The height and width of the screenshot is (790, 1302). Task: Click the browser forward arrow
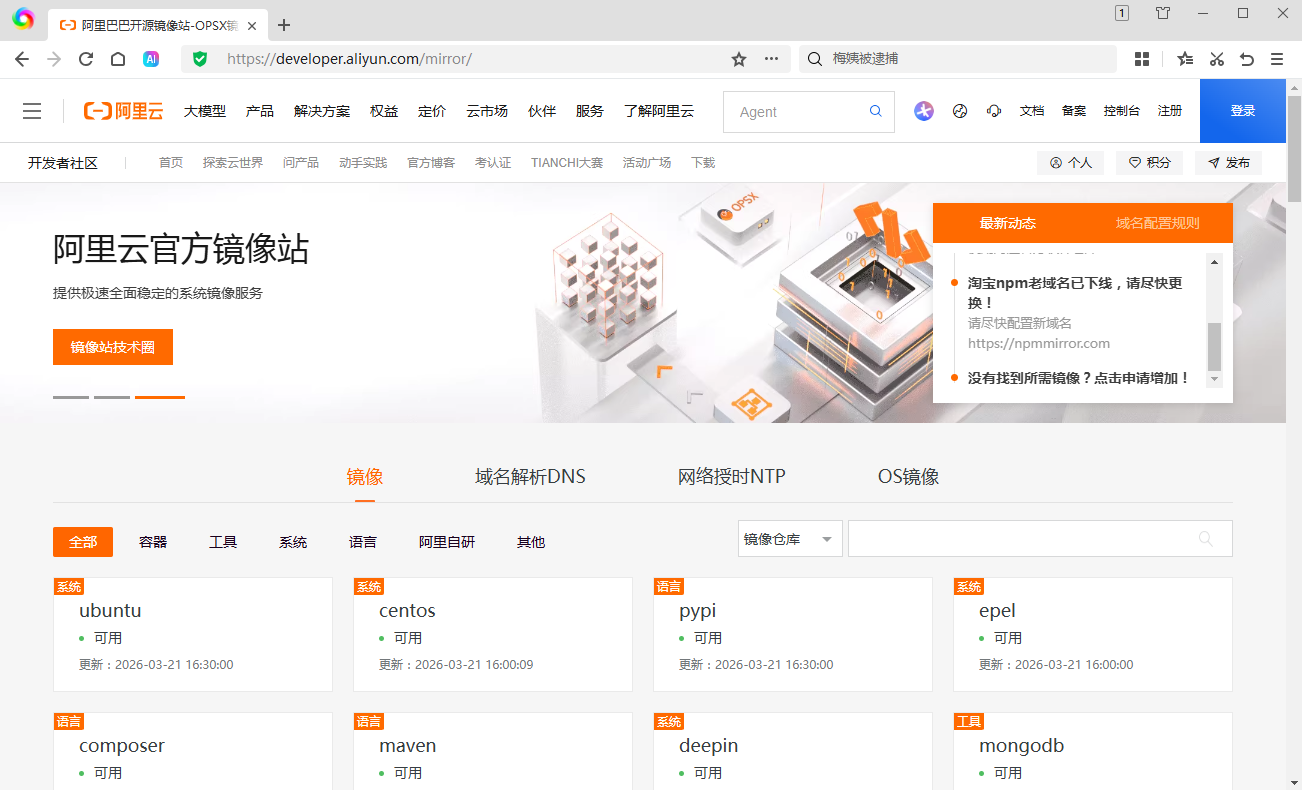(54, 59)
